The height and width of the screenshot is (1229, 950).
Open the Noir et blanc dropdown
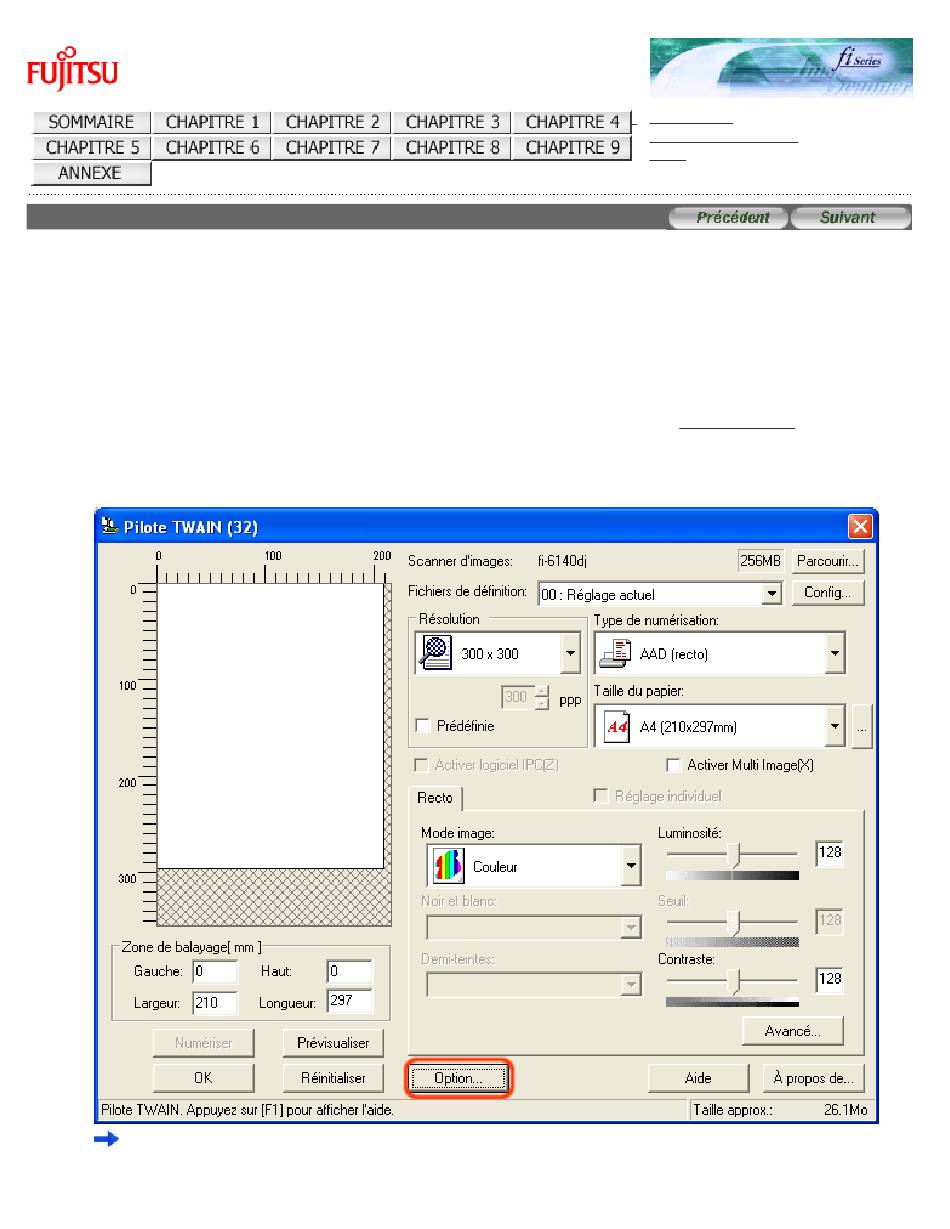[630, 929]
